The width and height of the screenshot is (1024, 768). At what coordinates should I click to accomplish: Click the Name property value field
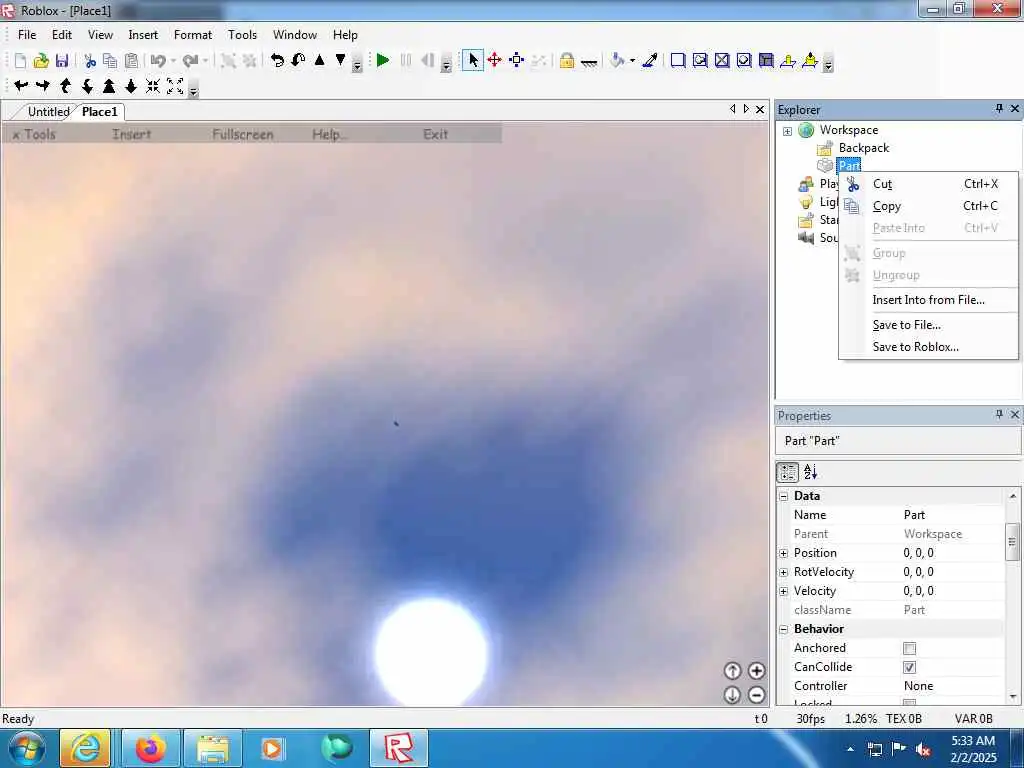click(x=952, y=515)
